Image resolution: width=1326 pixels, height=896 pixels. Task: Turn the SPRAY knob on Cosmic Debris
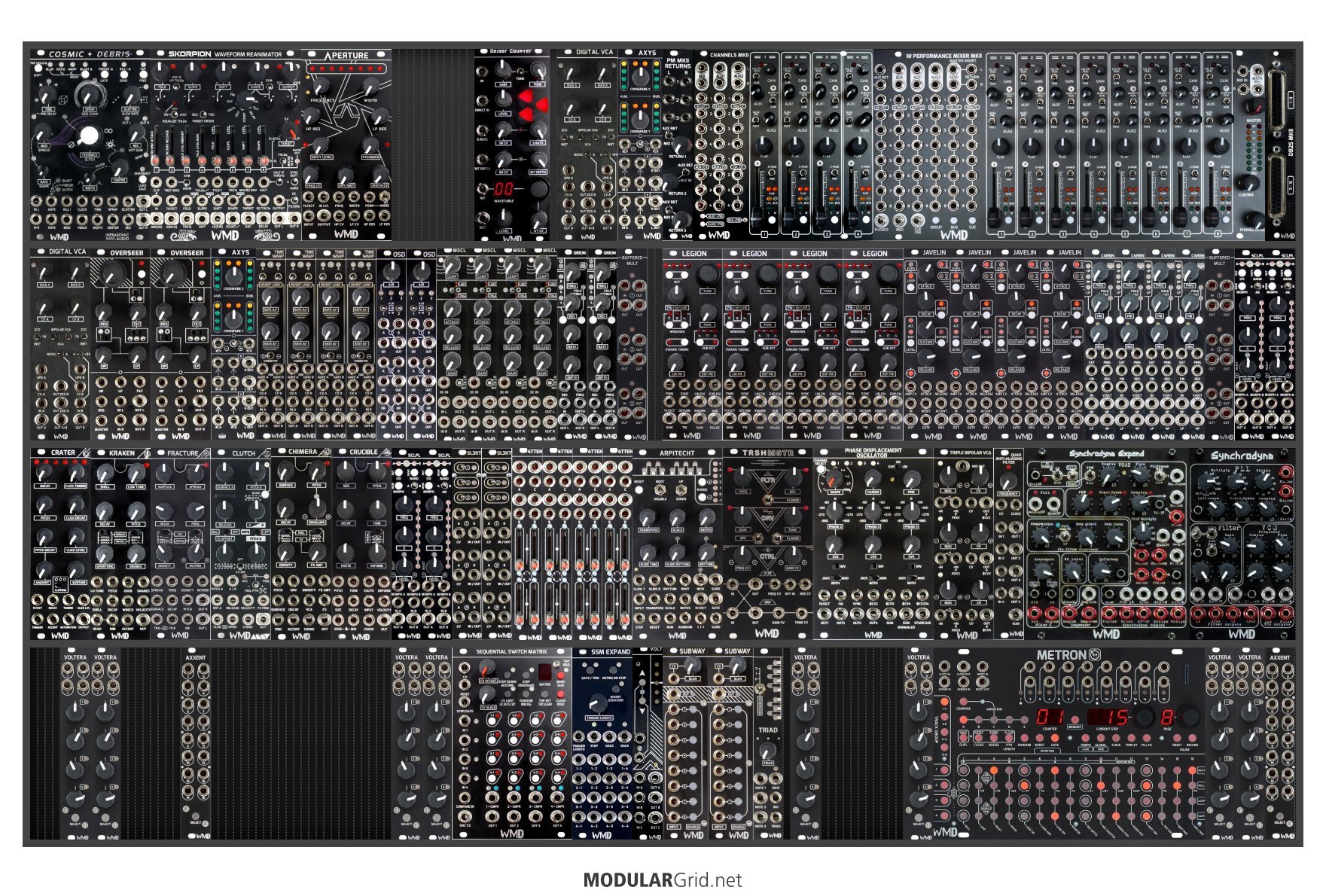pyautogui.click(x=90, y=94)
